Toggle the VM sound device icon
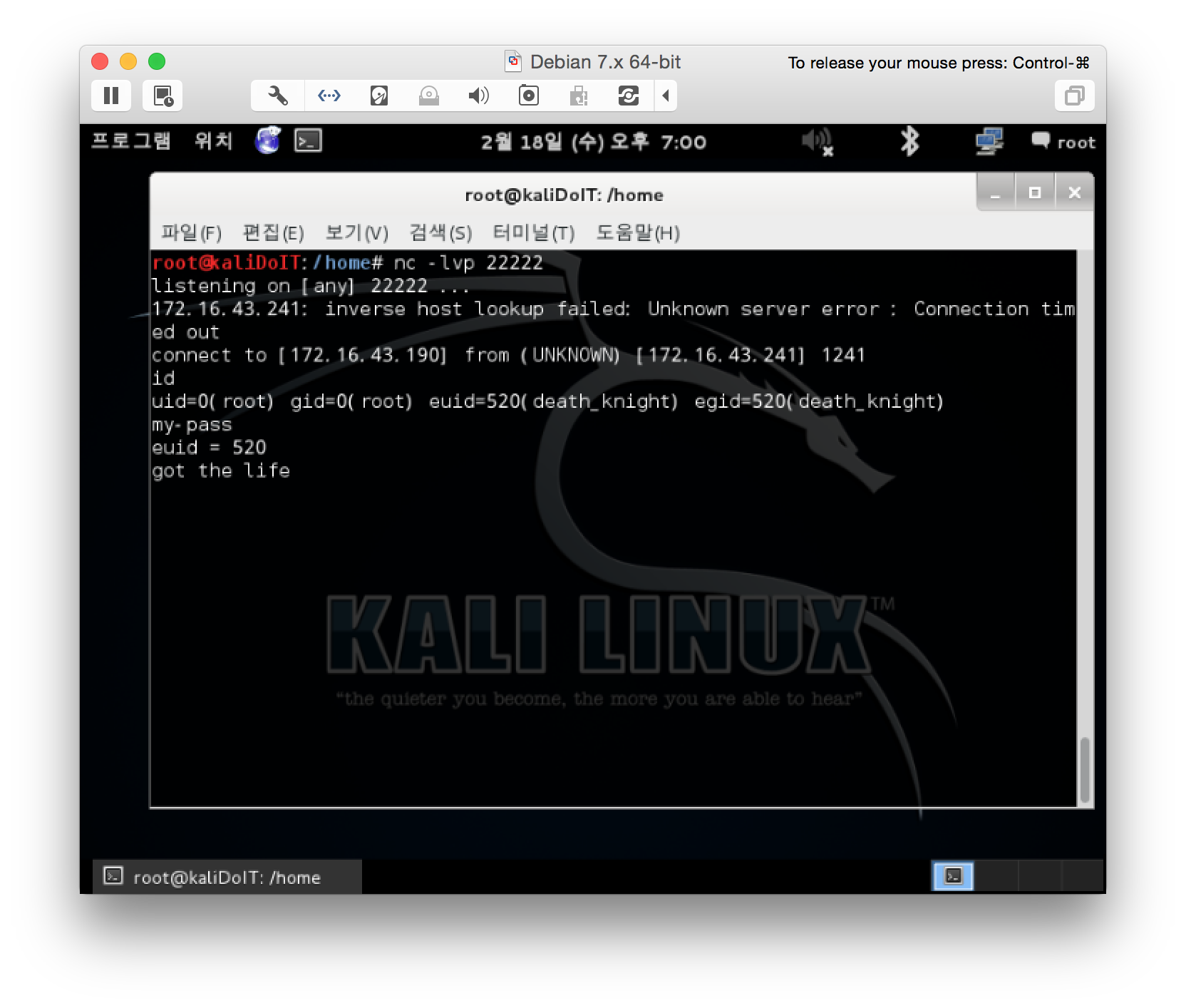 coord(478,96)
